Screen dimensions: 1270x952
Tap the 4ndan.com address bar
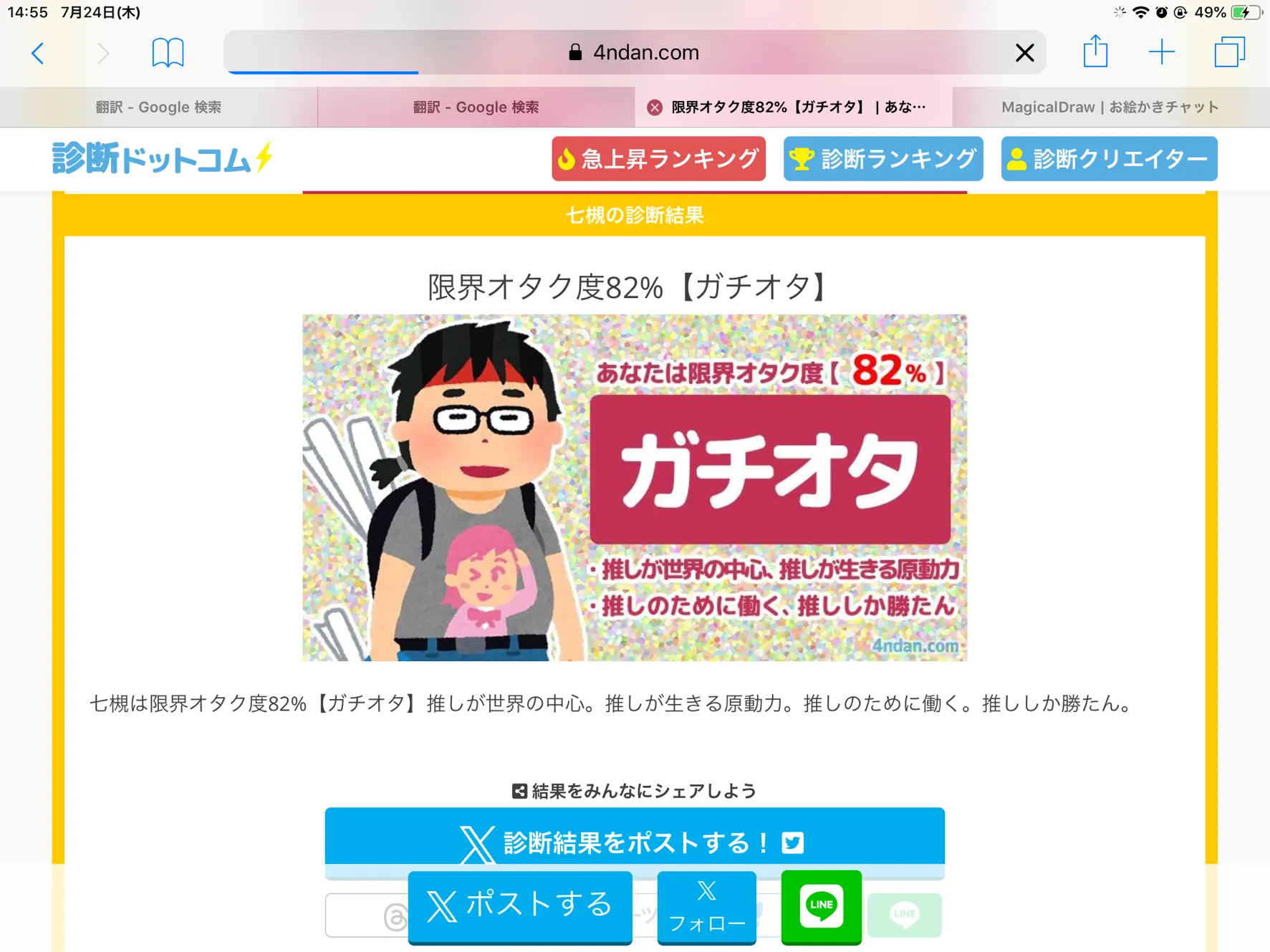point(634,52)
